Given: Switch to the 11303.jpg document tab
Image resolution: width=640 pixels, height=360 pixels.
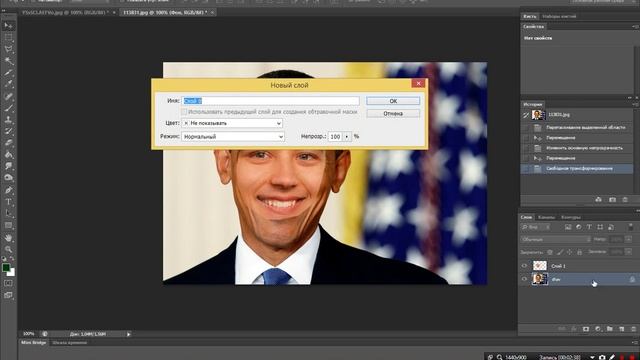Looking at the screenshot, I should 165,13.
